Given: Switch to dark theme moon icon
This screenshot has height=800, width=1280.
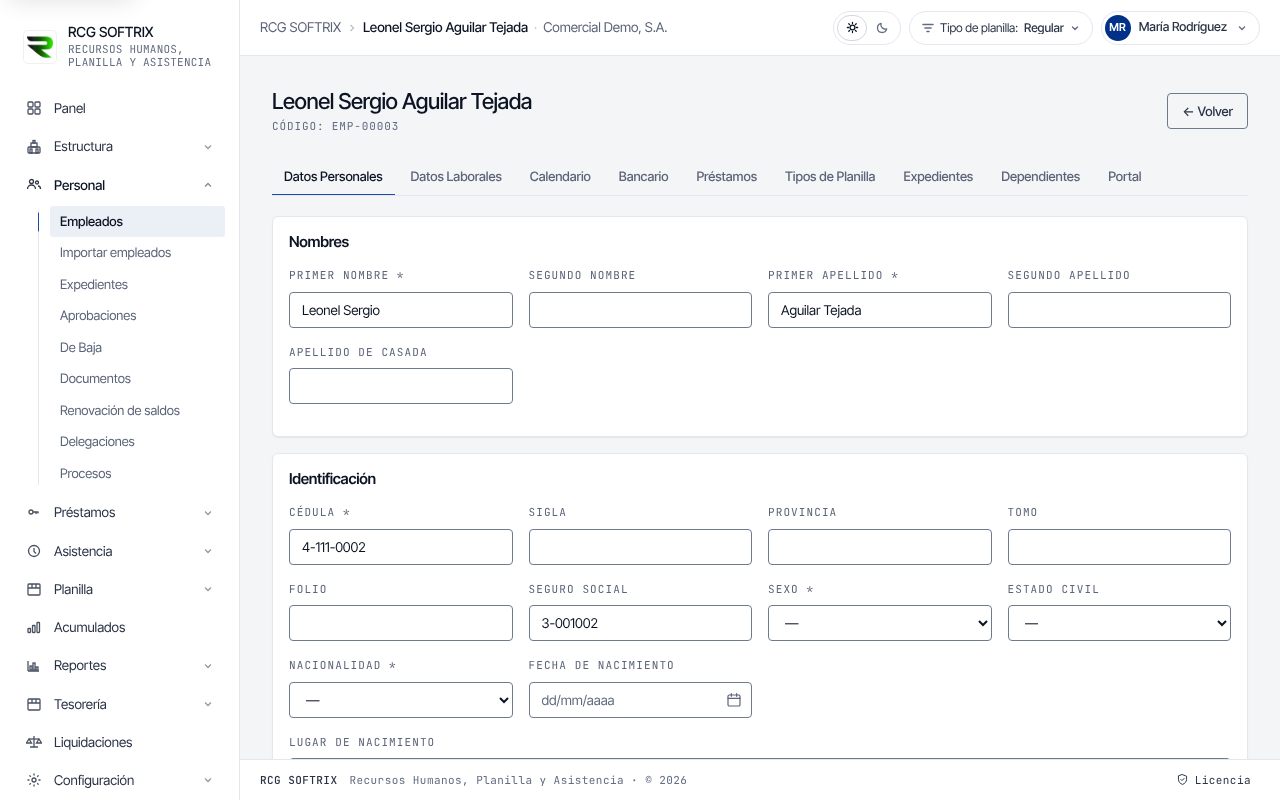Looking at the screenshot, I should tap(882, 28).
